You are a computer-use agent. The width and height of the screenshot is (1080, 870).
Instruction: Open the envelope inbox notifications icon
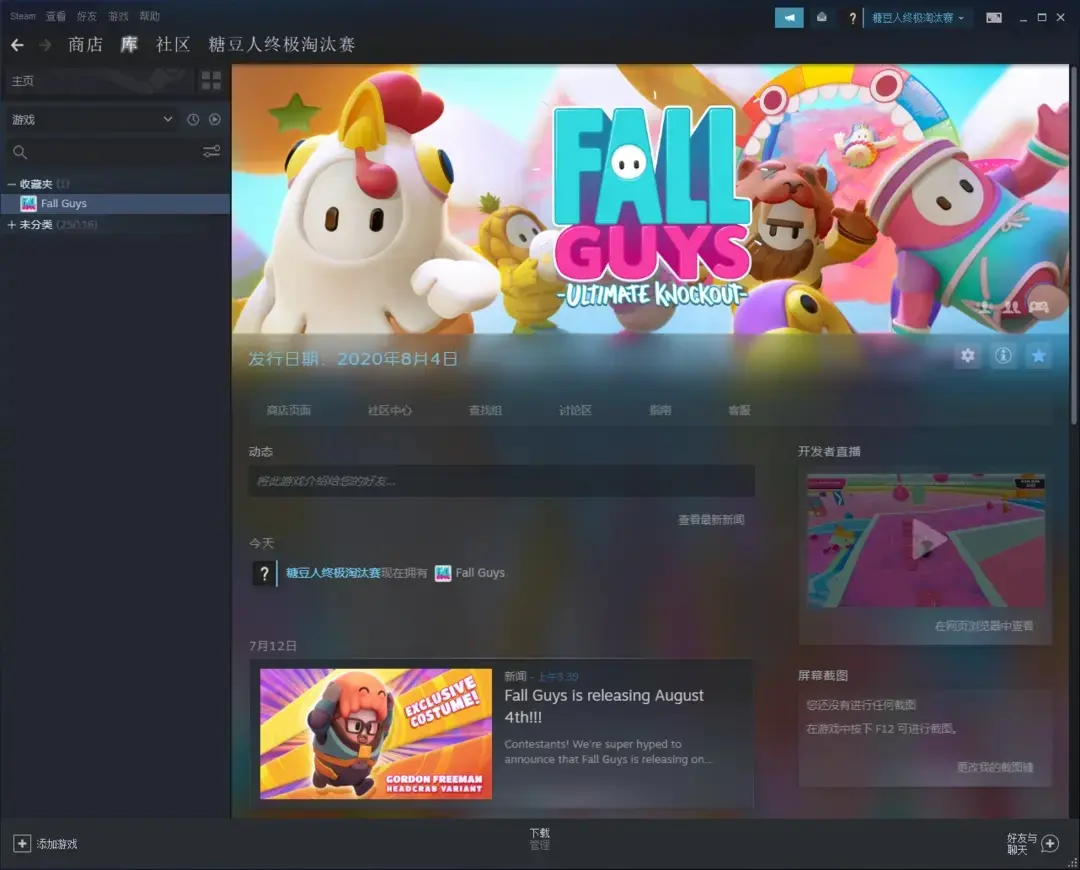822,17
